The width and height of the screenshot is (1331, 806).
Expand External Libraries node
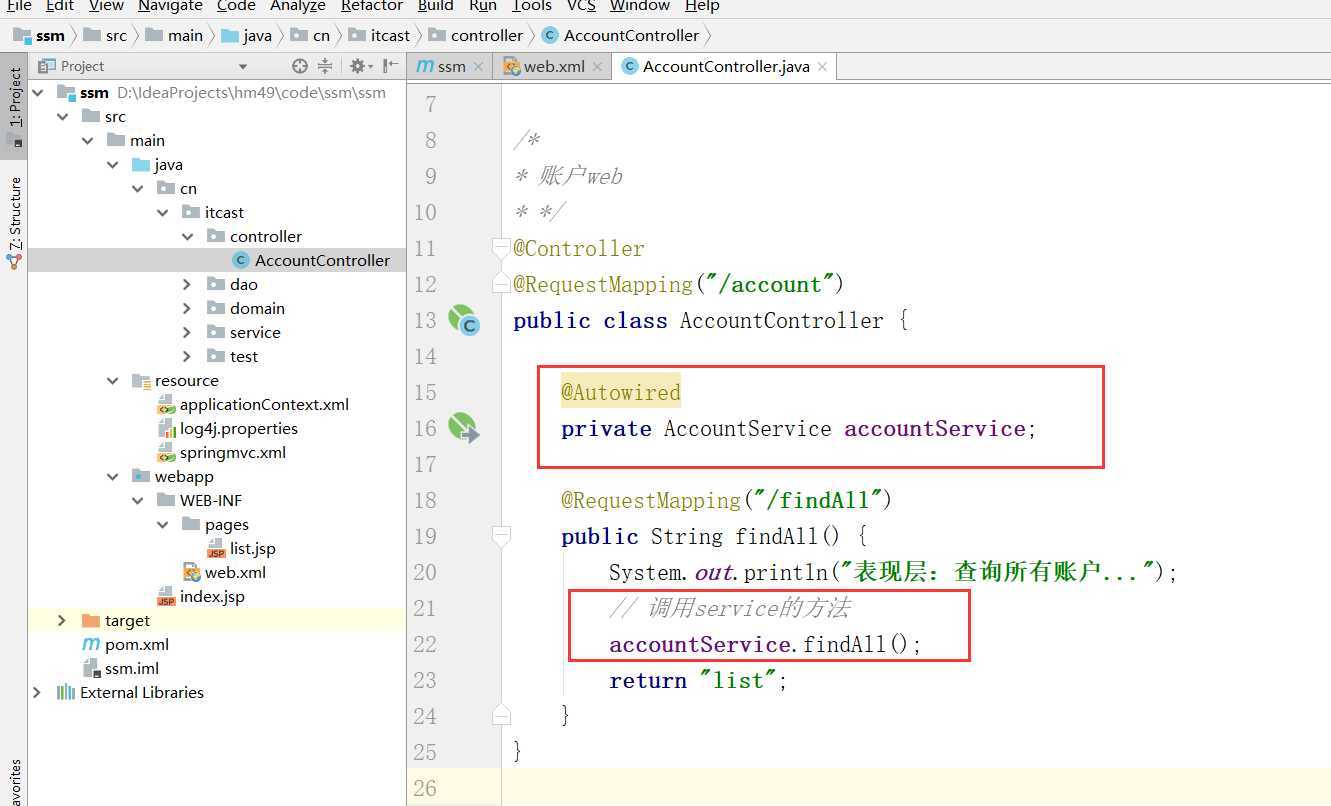(37, 692)
